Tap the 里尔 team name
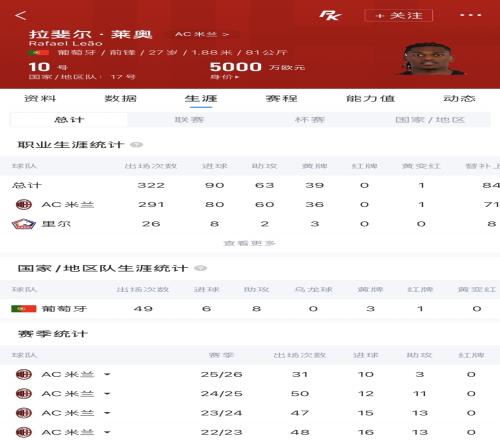The image size is (500, 440). [x=56, y=224]
